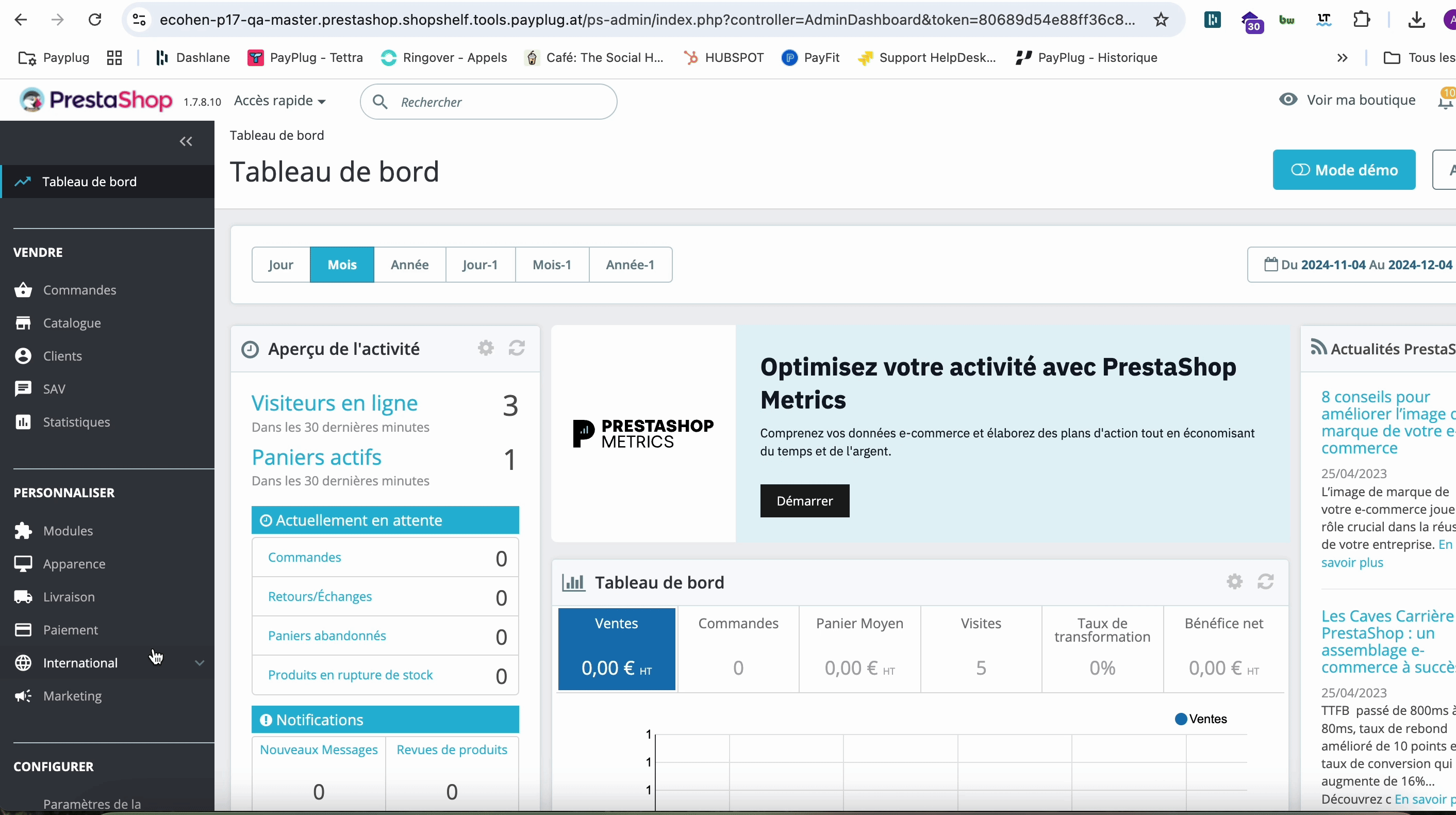Click the Marketing sidebar icon
The height and width of the screenshot is (815, 1456).
click(x=23, y=695)
